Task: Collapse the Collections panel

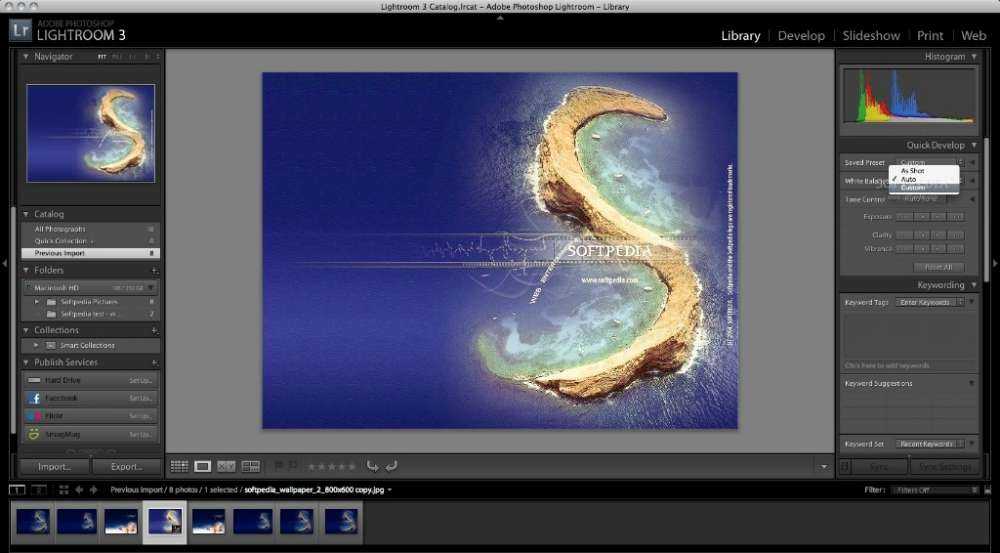Action: (26, 330)
